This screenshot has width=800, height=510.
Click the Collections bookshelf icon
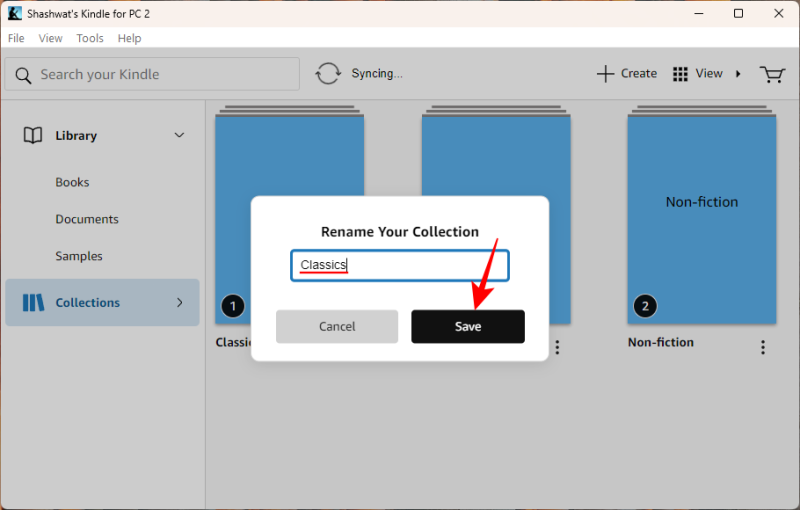[x=34, y=302]
